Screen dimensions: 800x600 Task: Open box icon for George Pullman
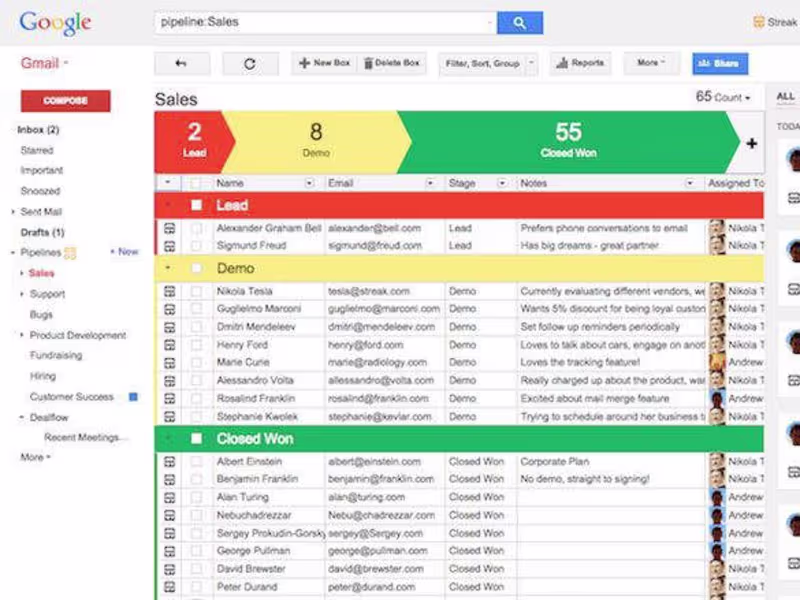[x=169, y=552]
